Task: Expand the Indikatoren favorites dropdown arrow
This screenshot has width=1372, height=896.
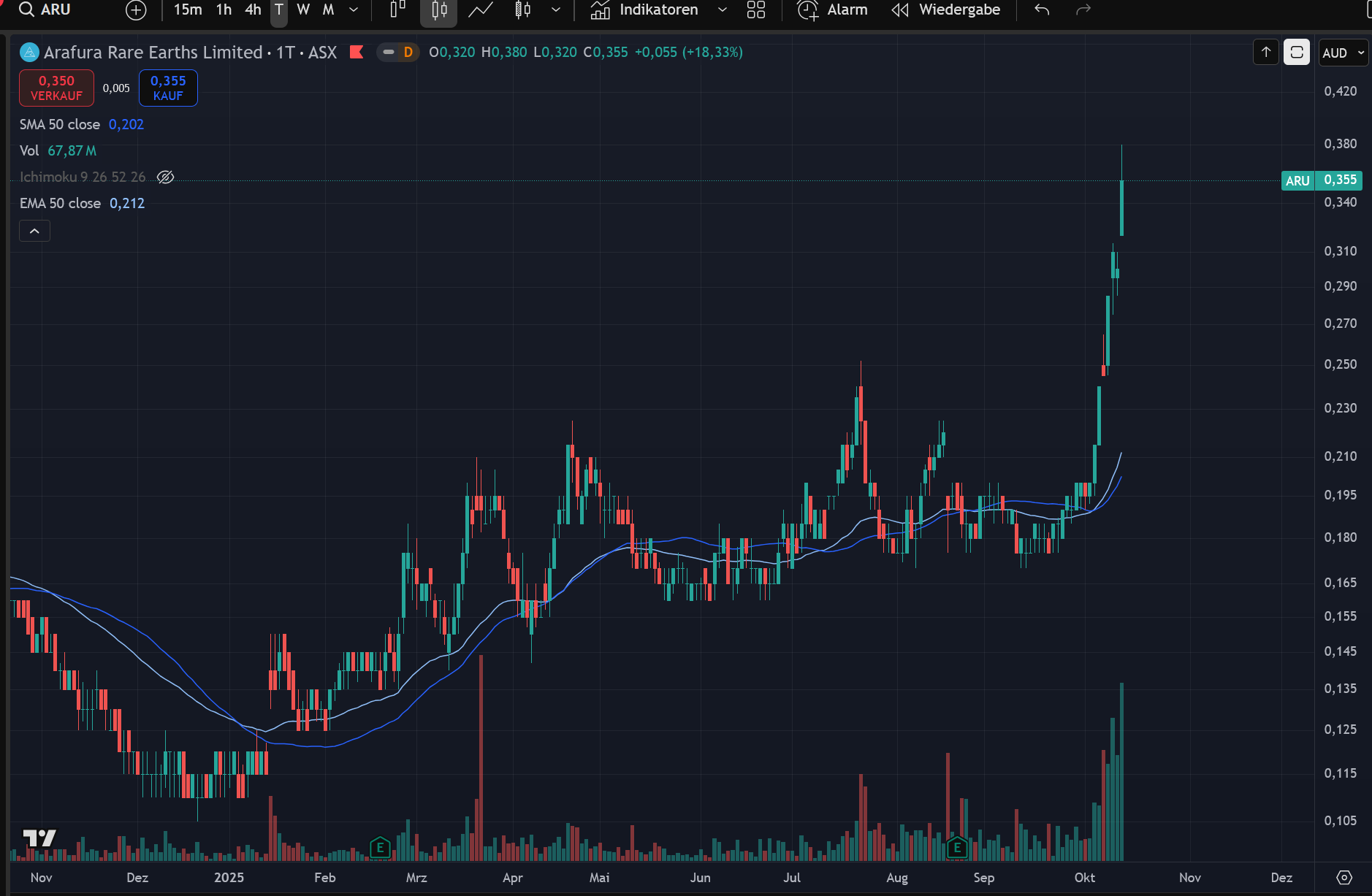Action: click(723, 9)
